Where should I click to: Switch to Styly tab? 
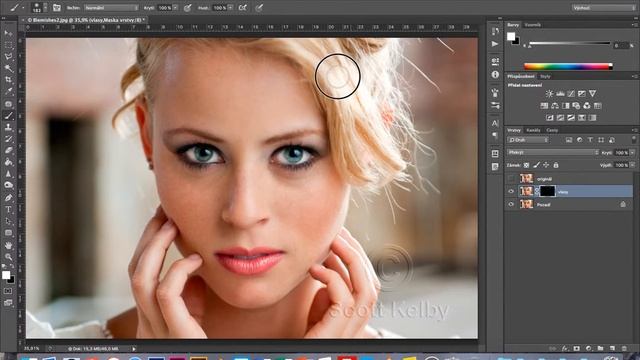point(545,76)
